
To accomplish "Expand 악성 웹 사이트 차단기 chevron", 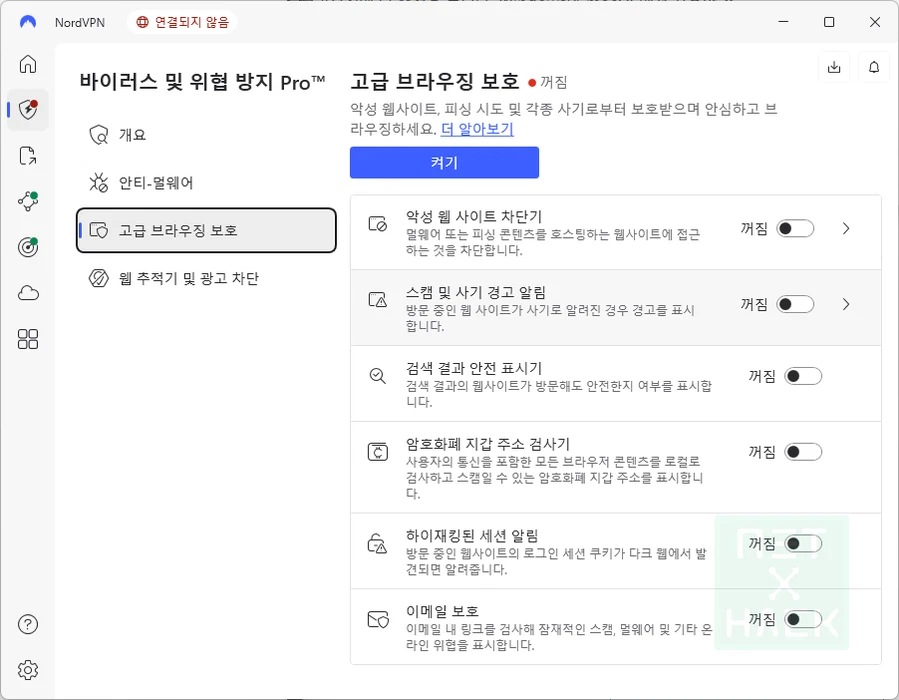I will pyautogui.click(x=846, y=229).
